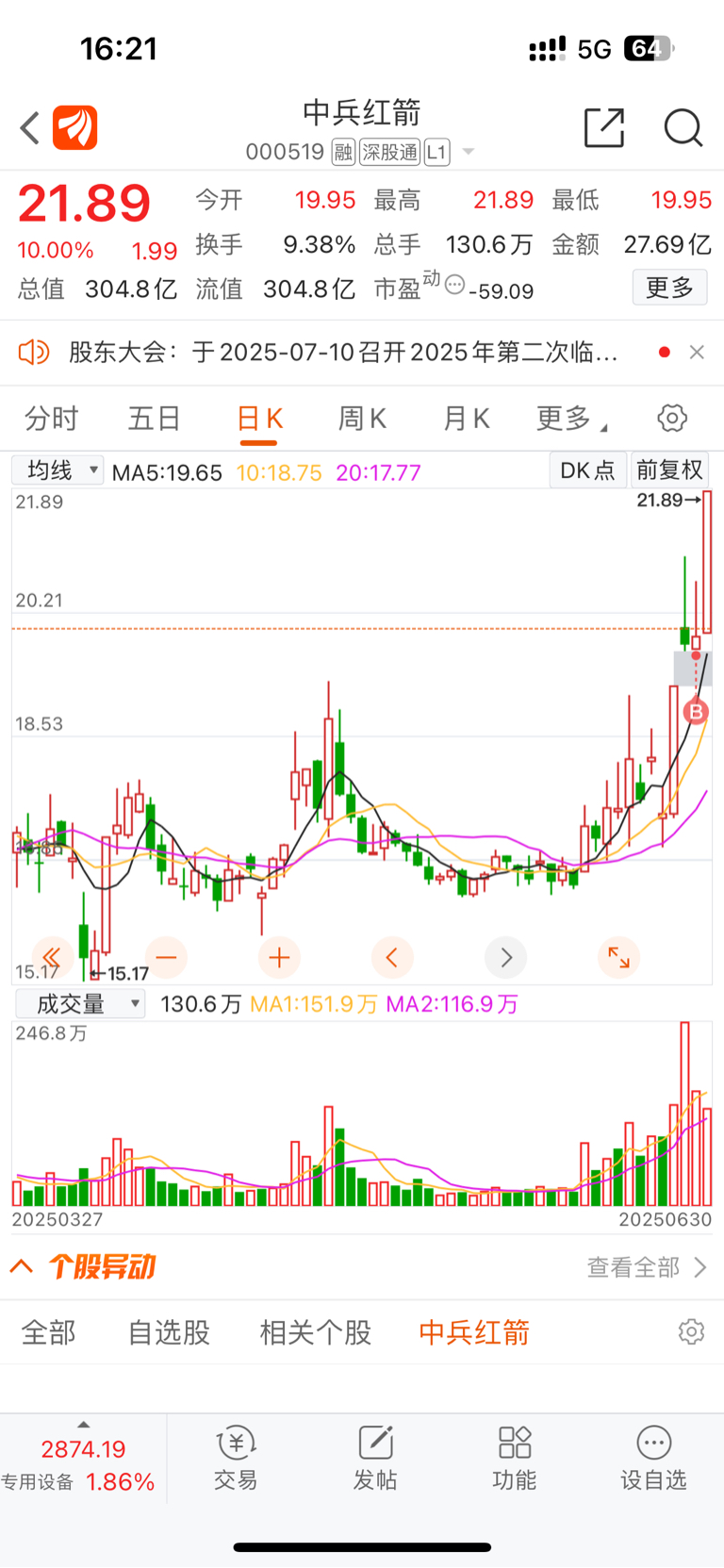Jump to earliest data double-left arrow
The image size is (724, 1568).
(52, 958)
